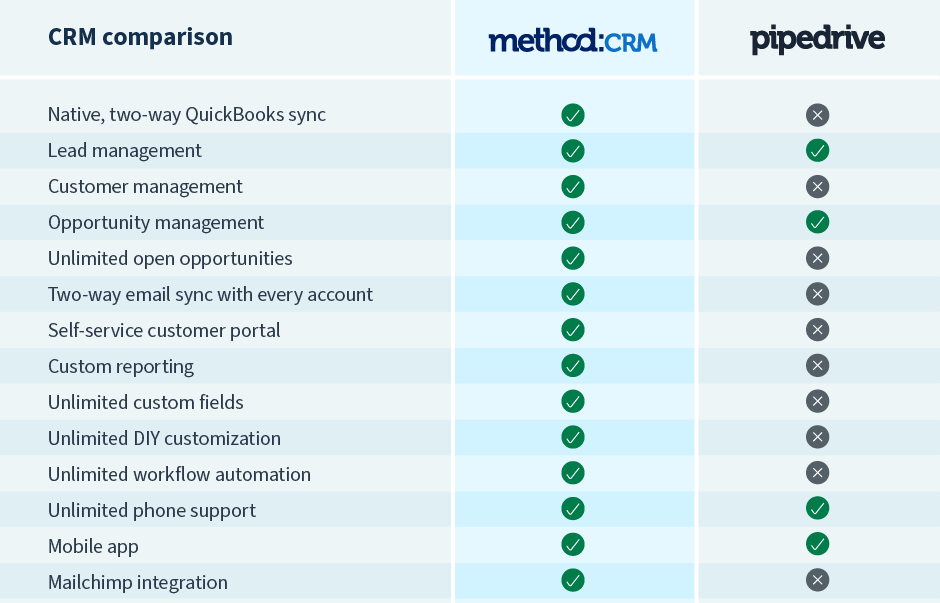The width and height of the screenshot is (940, 603).
Task: Click the CRM comparison heading
Action: click(140, 37)
